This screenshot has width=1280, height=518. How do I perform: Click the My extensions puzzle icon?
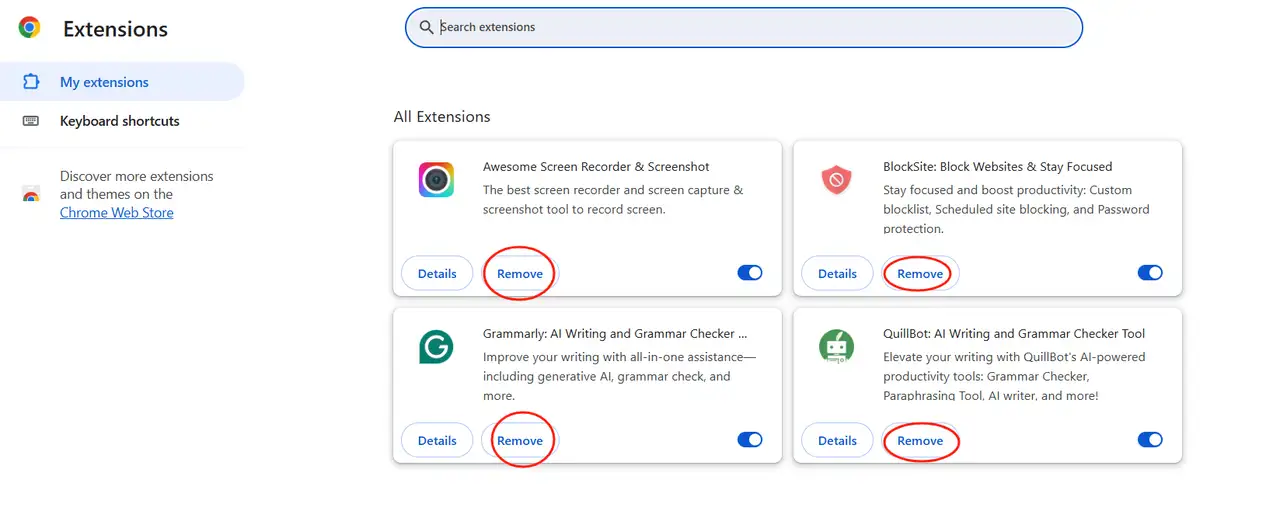tap(31, 82)
